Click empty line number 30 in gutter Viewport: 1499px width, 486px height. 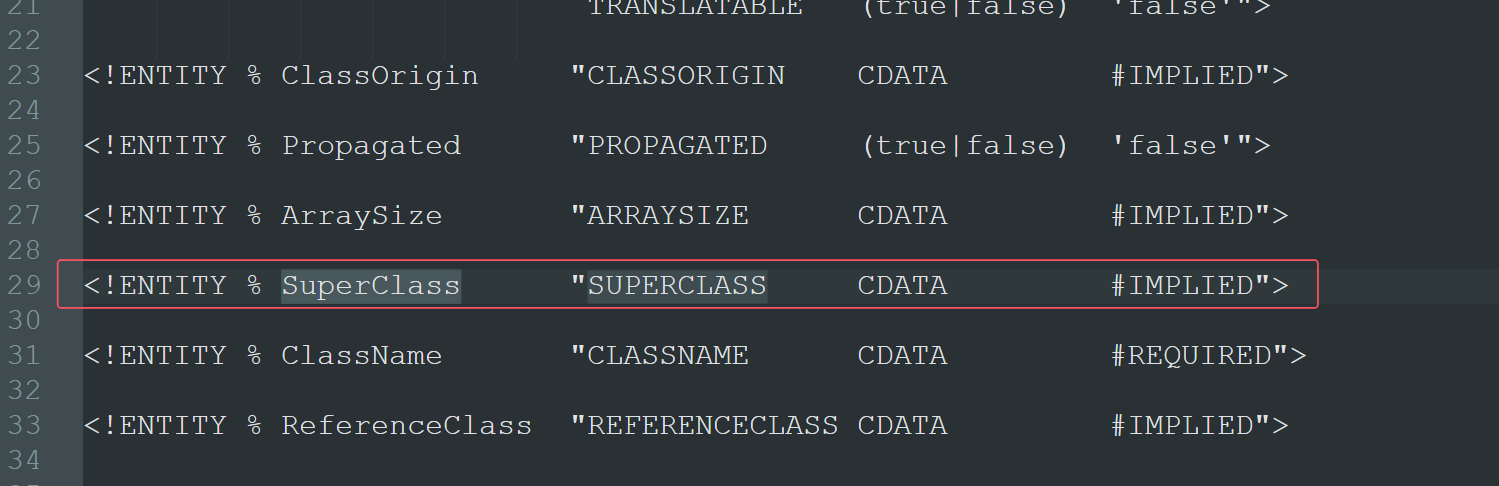(x=23, y=320)
